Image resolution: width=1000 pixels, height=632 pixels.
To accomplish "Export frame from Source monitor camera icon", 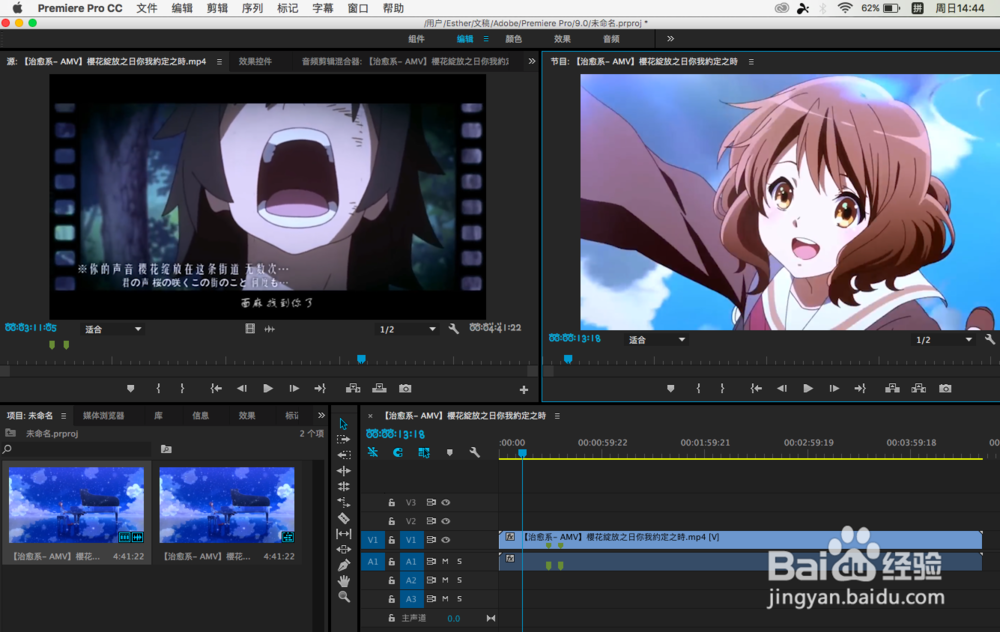I will click(405, 388).
